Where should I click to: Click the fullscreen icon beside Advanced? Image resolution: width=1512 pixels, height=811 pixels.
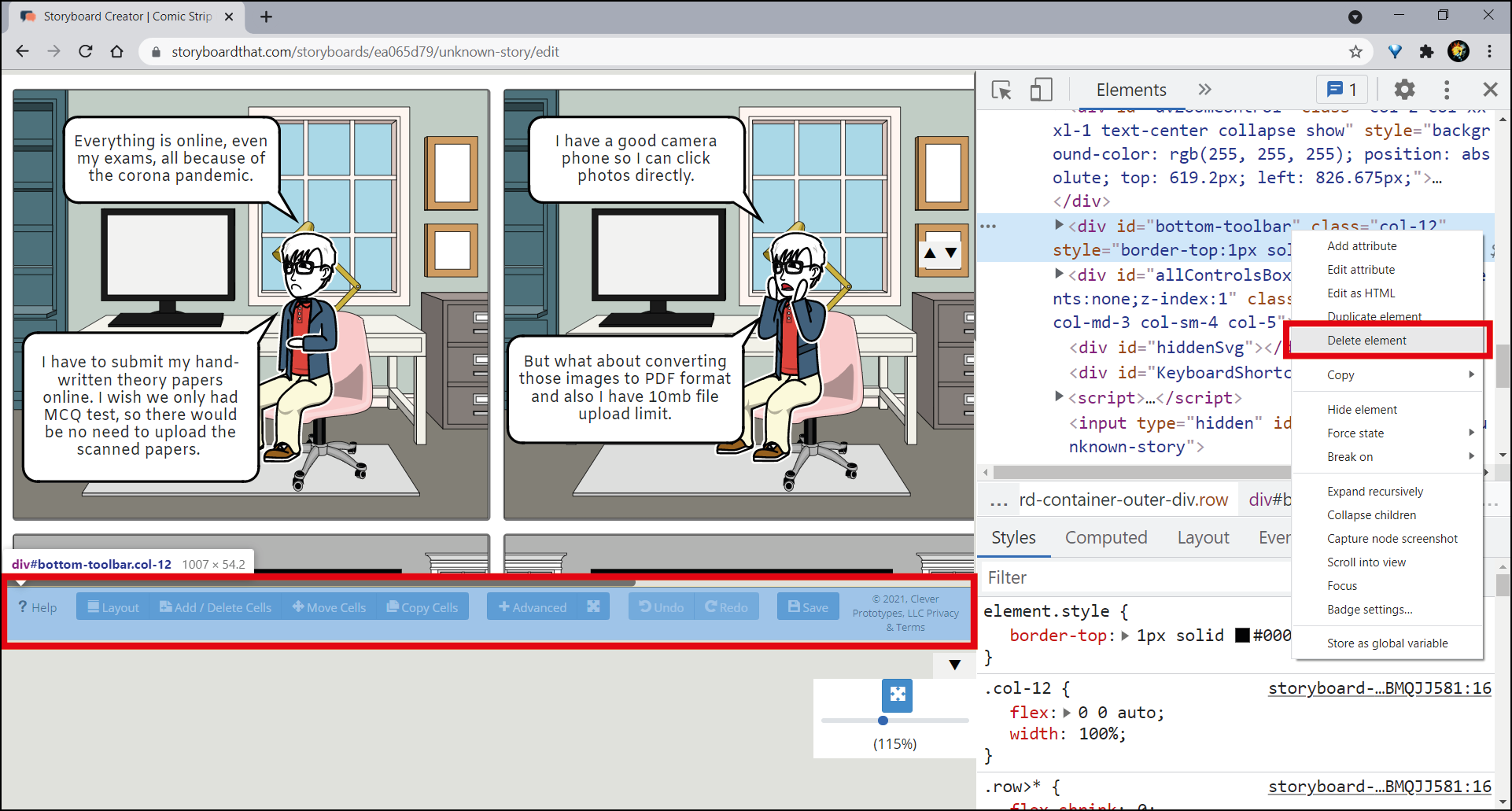[593, 606]
